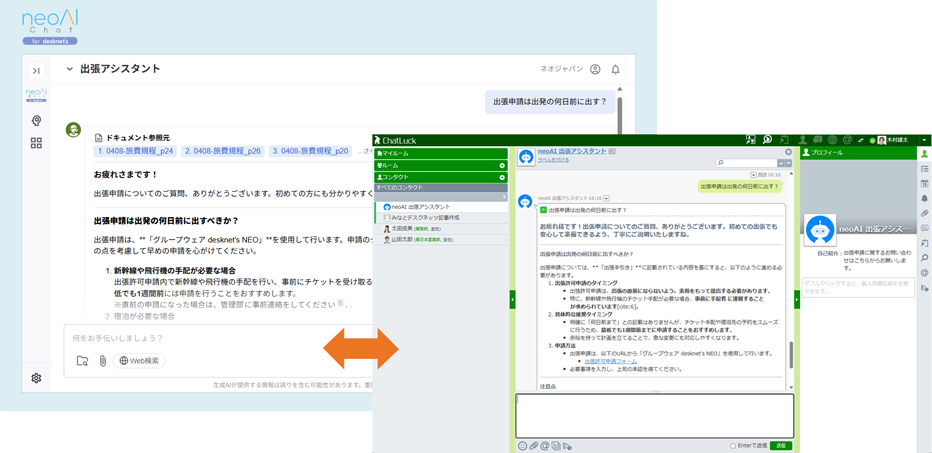The width and height of the screenshot is (932, 453).
Task: Open the ネオジャパン user account icon
Action: click(x=594, y=70)
